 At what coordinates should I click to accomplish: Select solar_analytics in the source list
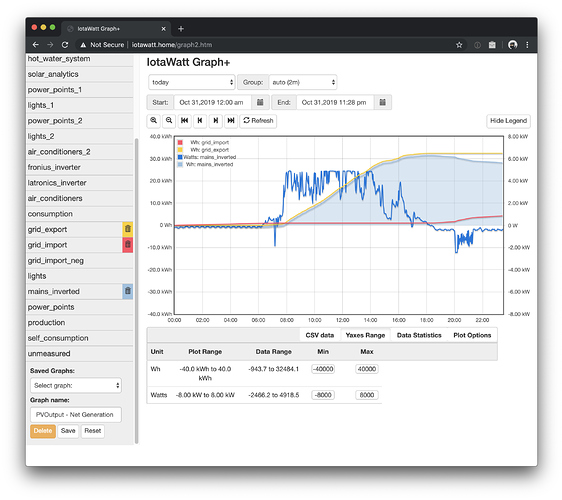click(x=80, y=74)
